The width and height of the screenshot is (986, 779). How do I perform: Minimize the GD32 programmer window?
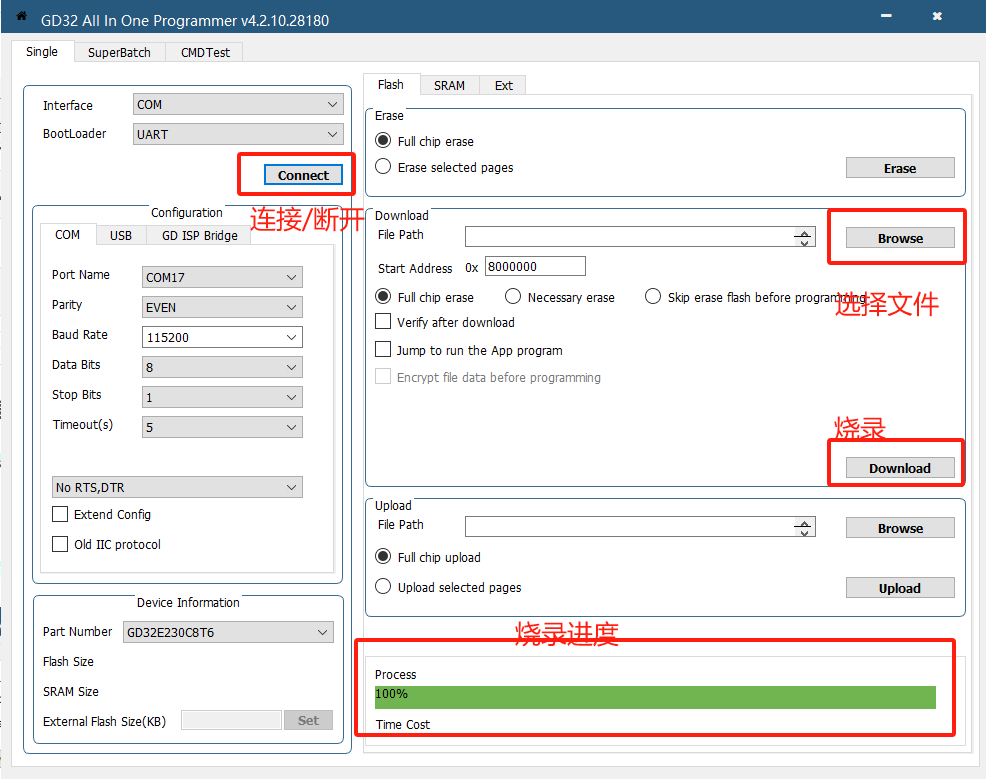pyautogui.click(x=887, y=16)
